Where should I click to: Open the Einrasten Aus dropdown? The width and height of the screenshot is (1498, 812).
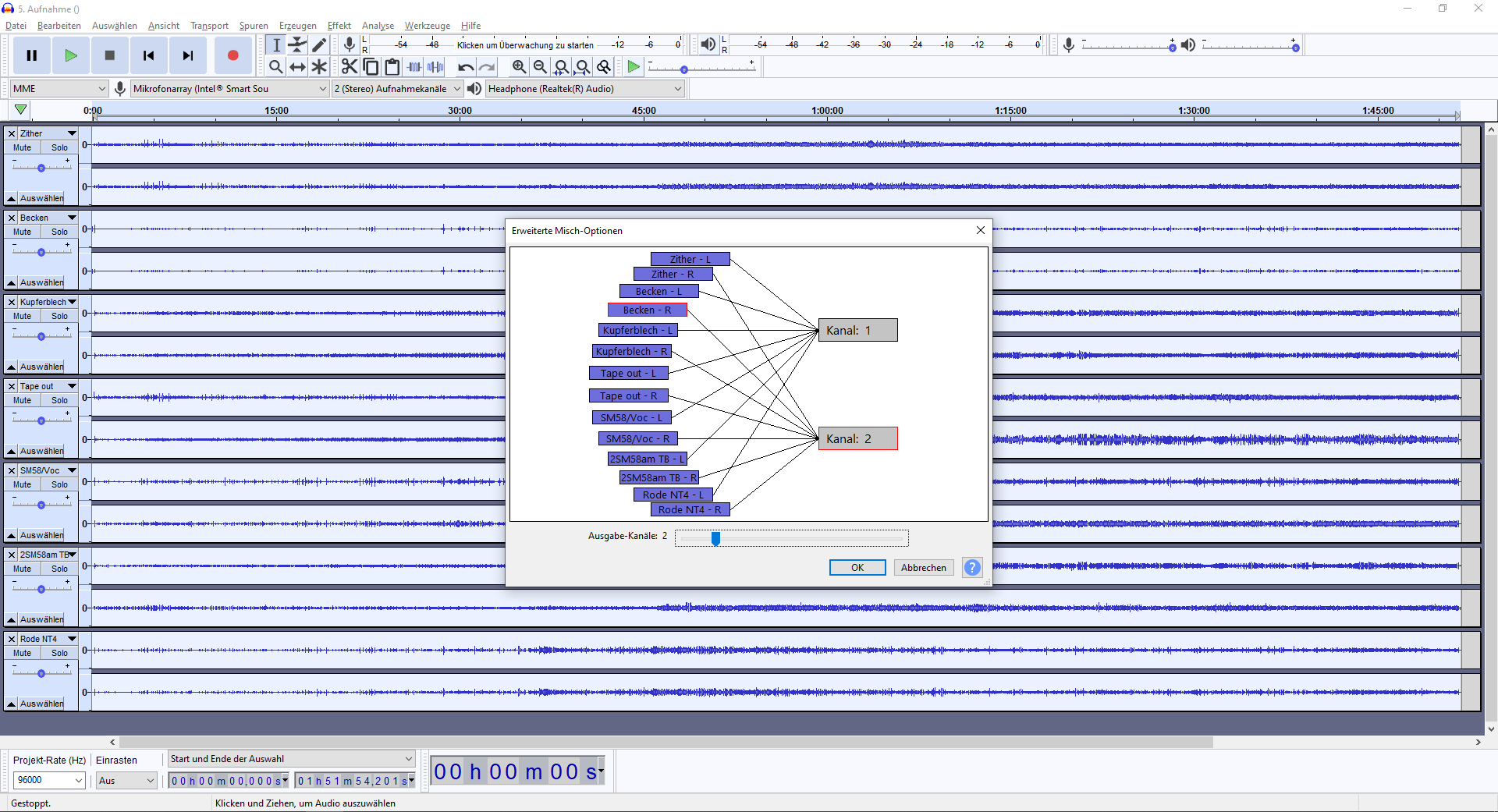126,780
